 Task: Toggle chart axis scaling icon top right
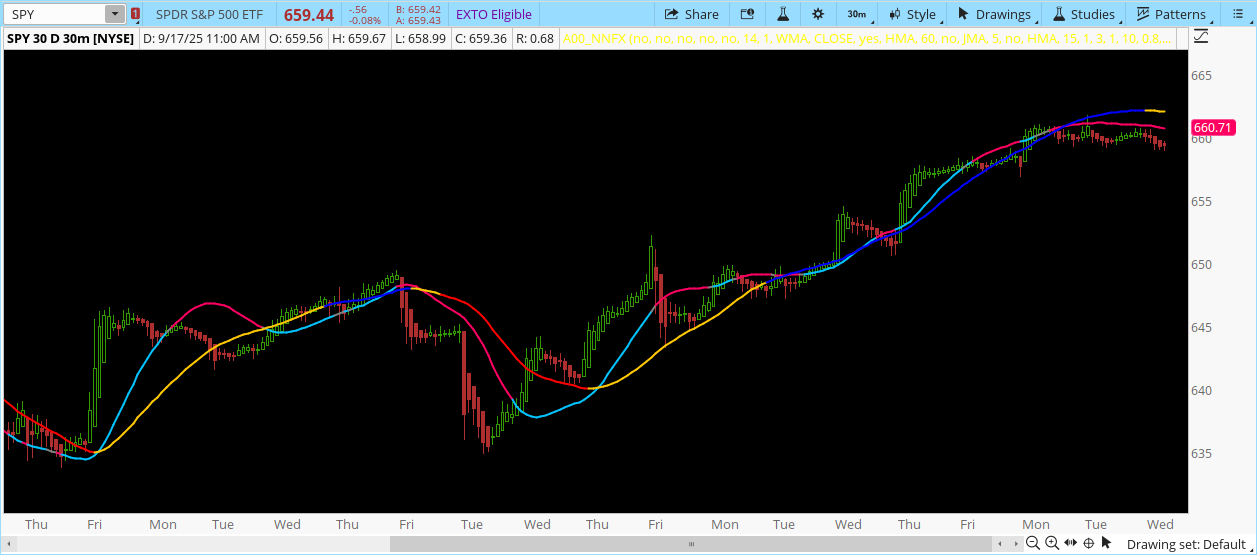coord(1201,36)
